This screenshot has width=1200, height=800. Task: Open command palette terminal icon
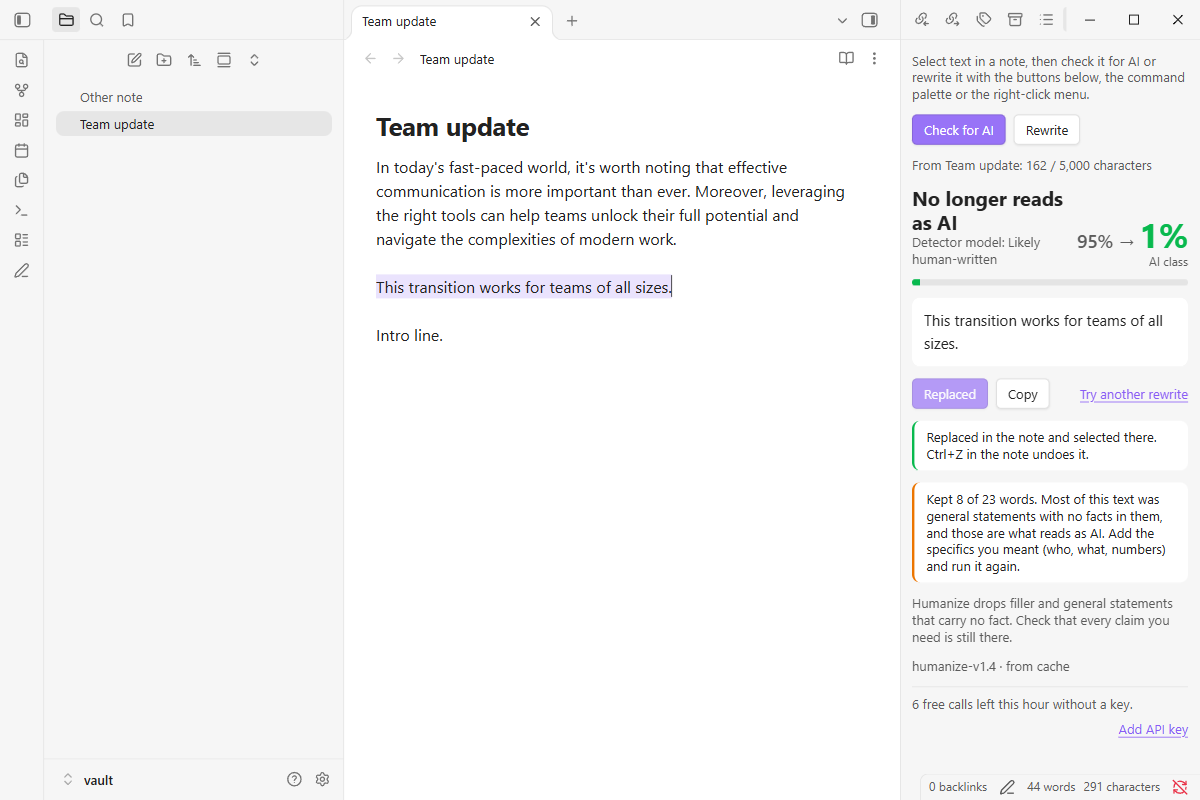22,210
